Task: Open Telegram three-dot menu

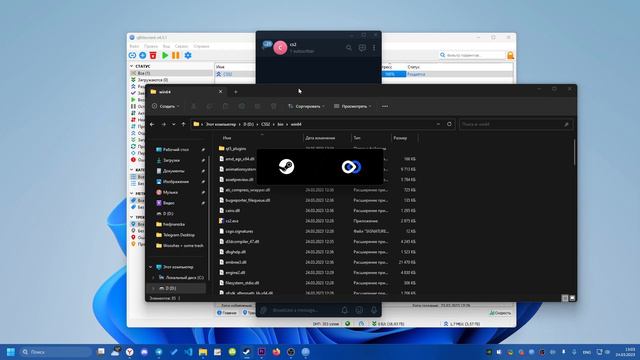Action: pos(374,48)
